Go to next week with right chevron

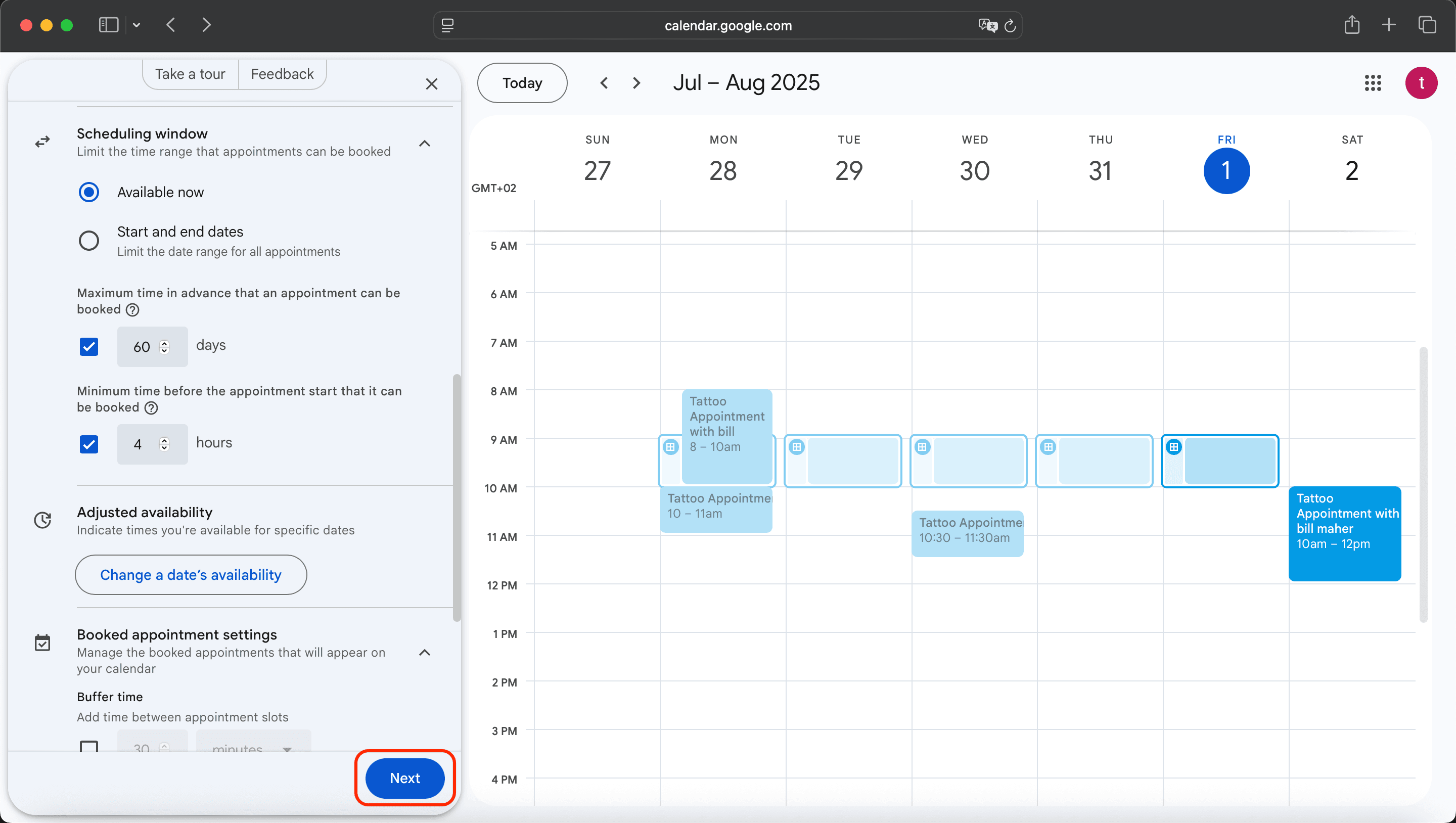[636, 83]
